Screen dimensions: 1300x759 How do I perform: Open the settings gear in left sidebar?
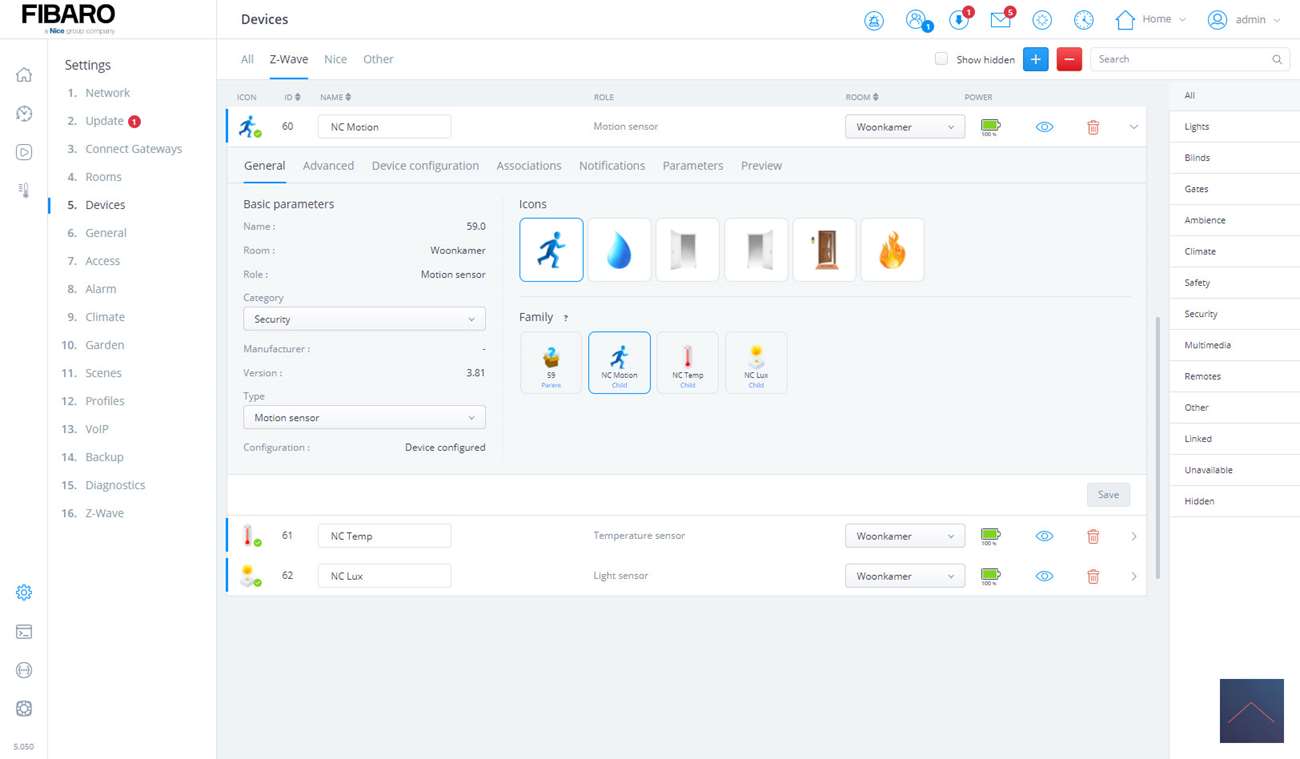(x=24, y=593)
